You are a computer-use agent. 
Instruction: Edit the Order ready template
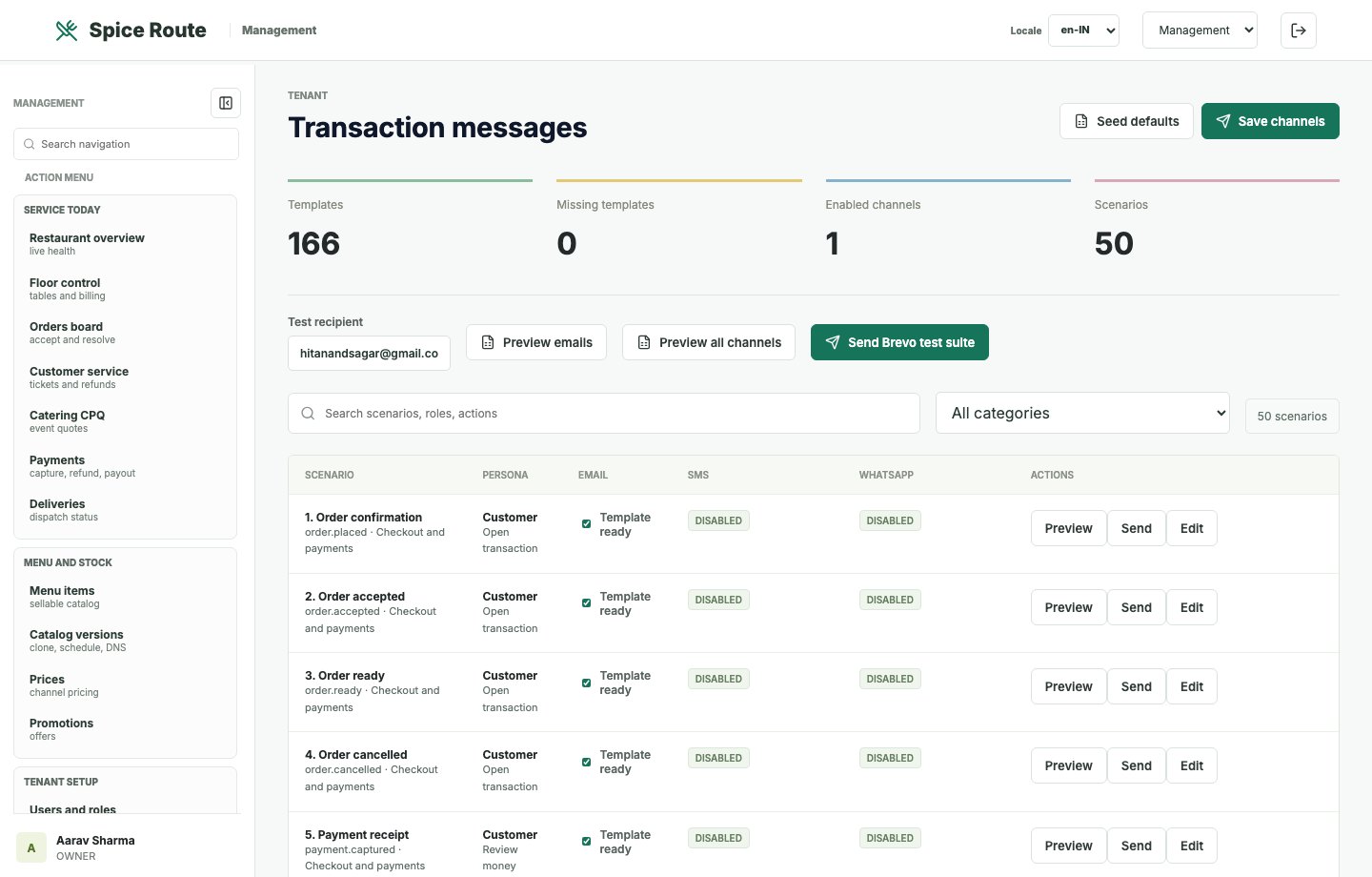point(1192,686)
